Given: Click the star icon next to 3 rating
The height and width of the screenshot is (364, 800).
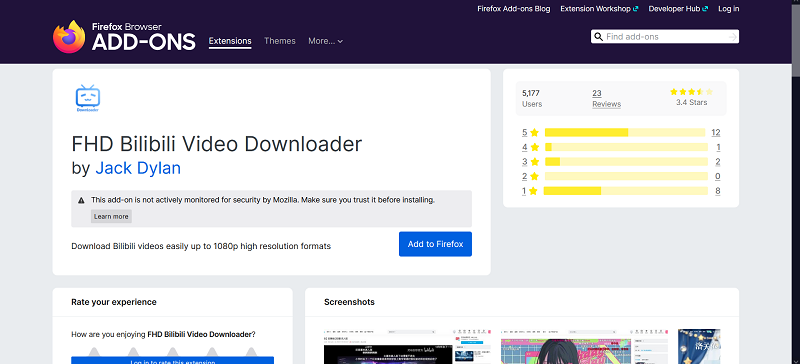Looking at the screenshot, I should point(534,162).
